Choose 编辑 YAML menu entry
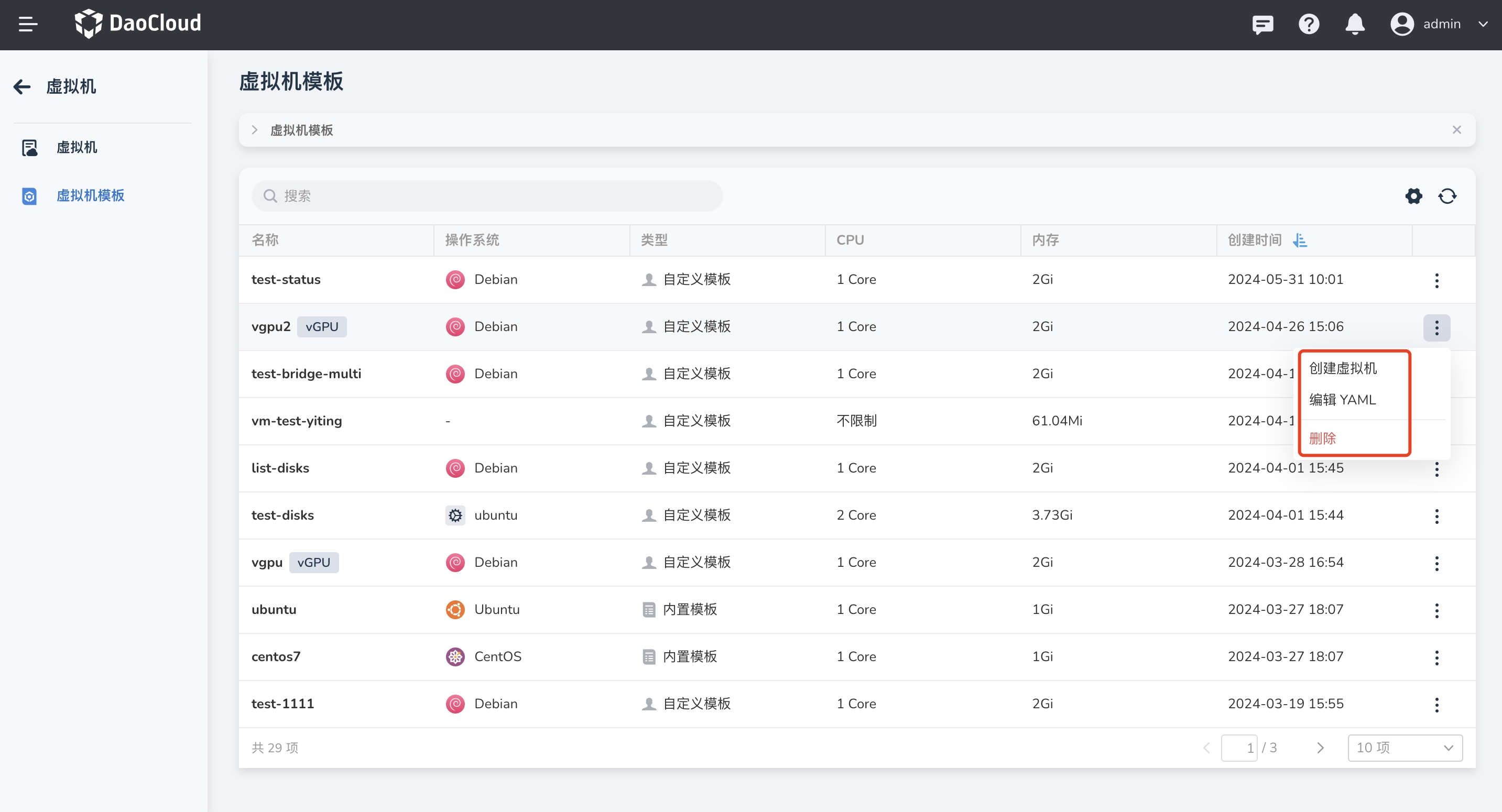Image resolution: width=1502 pixels, height=812 pixels. click(1342, 400)
